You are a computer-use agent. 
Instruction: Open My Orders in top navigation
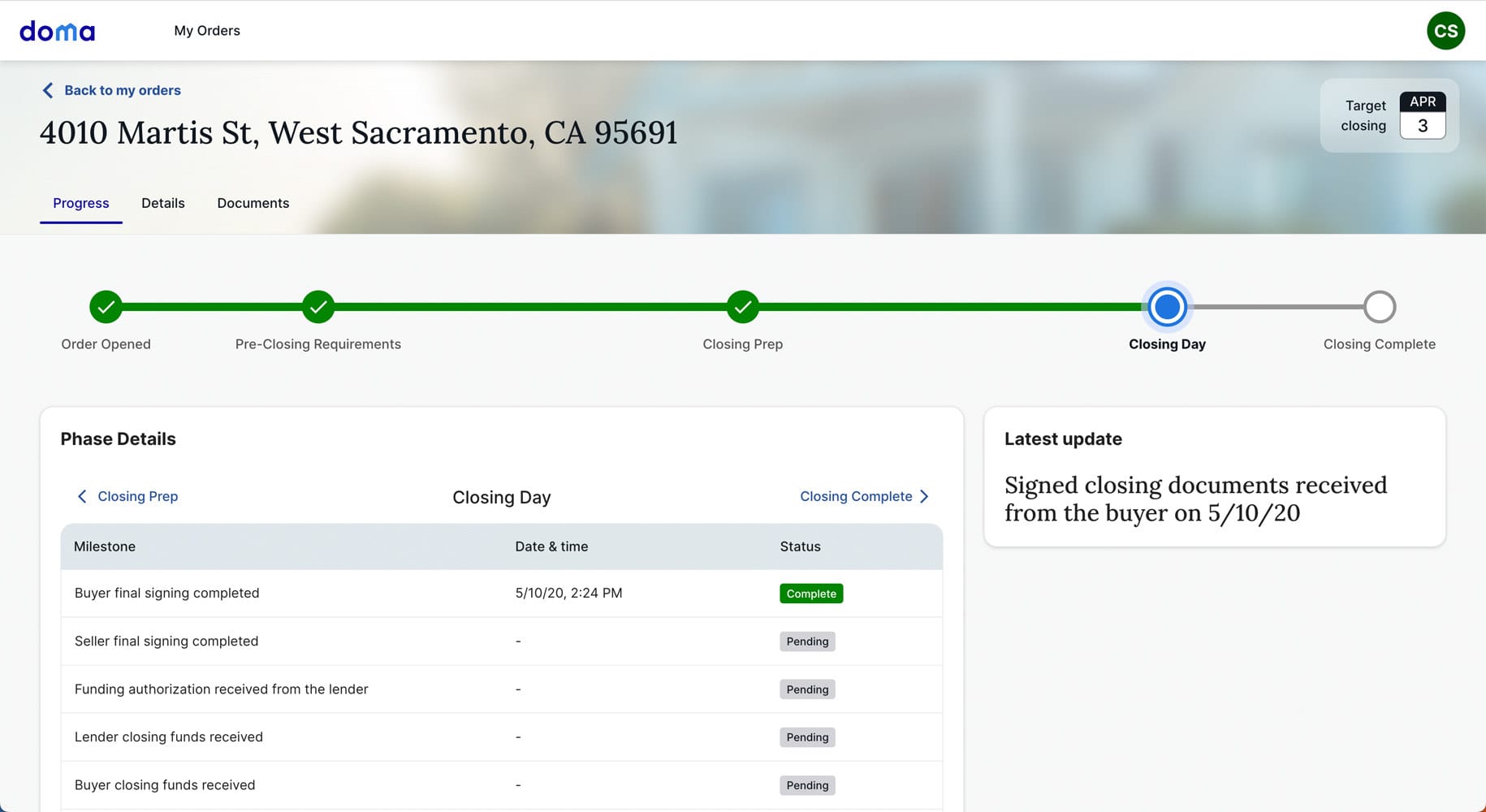(207, 31)
